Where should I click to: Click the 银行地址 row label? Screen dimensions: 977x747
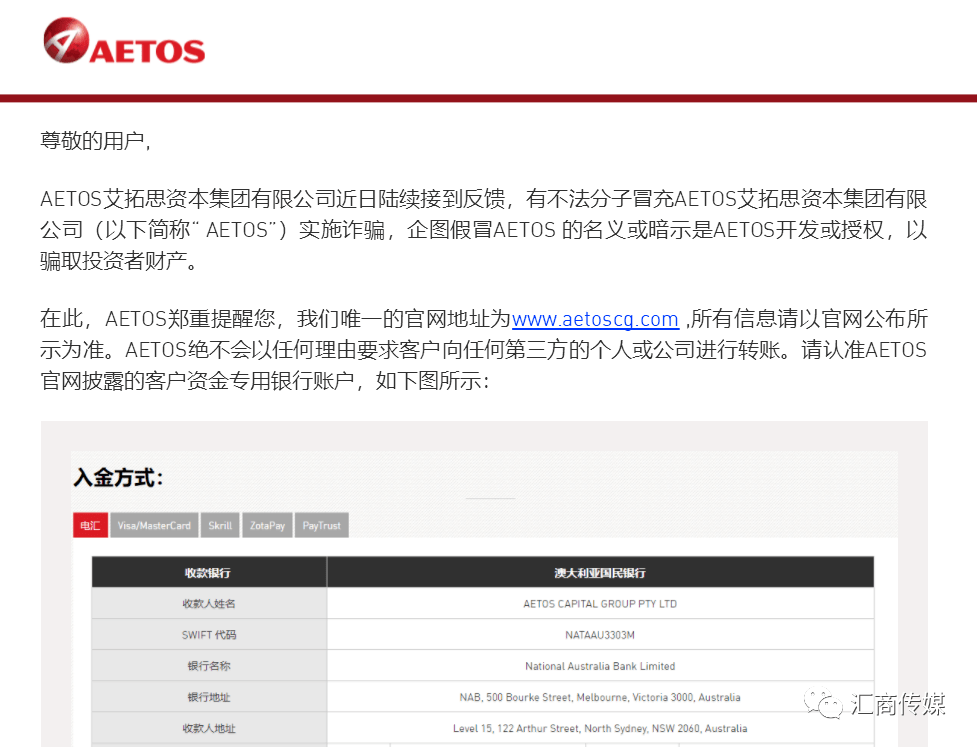point(209,697)
